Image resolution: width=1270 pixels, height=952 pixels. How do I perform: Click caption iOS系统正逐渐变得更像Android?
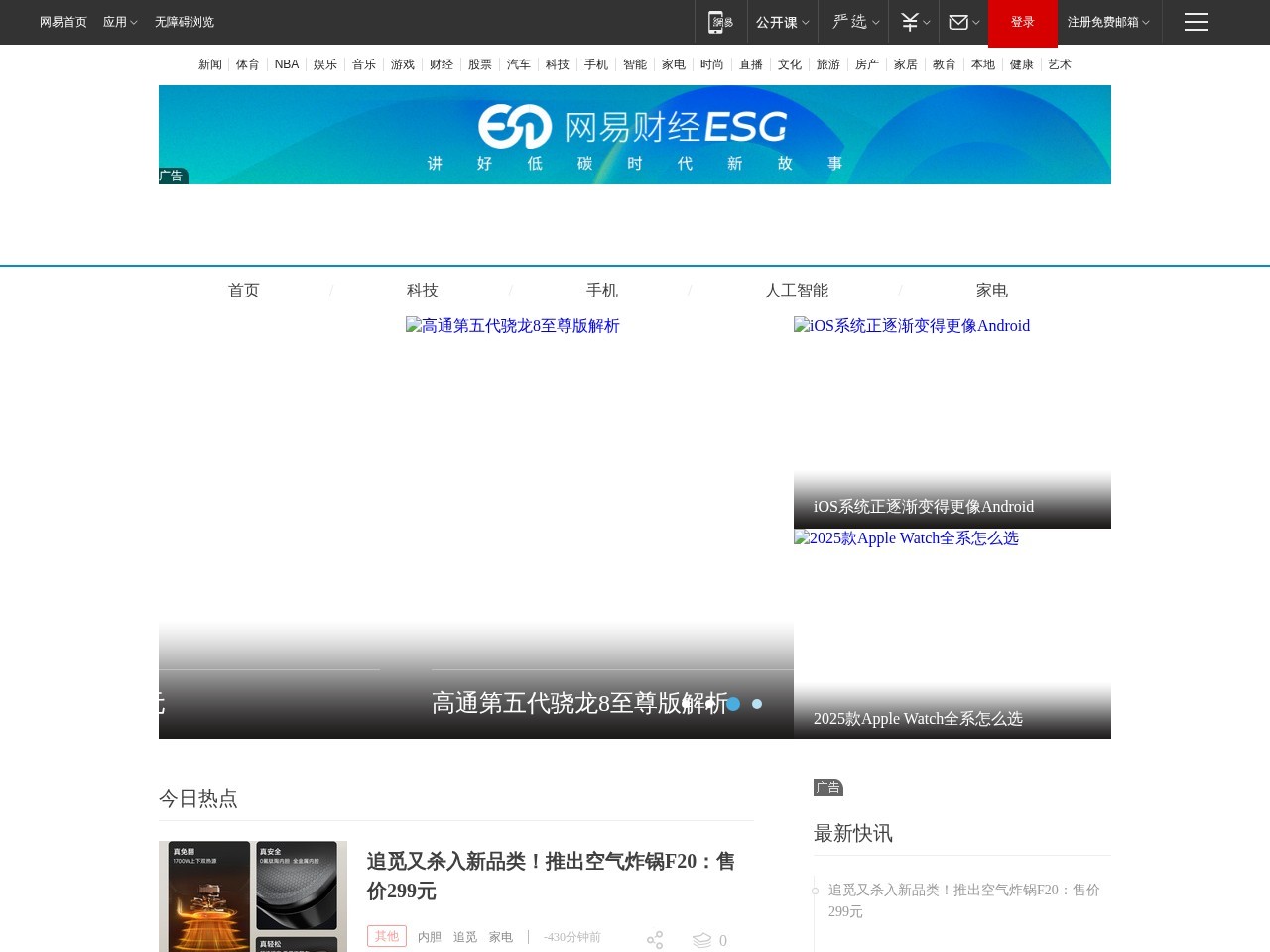(924, 507)
